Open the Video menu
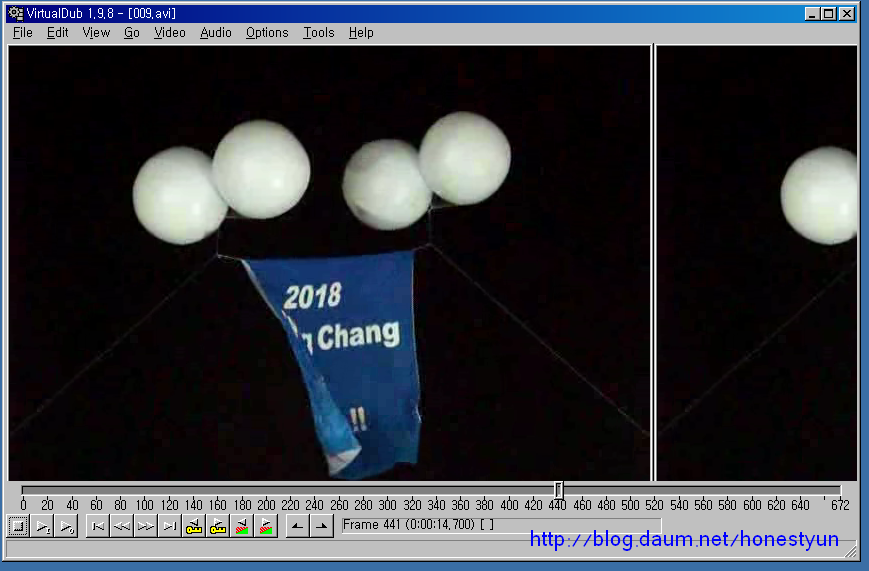The width and height of the screenshot is (869, 571). point(170,33)
